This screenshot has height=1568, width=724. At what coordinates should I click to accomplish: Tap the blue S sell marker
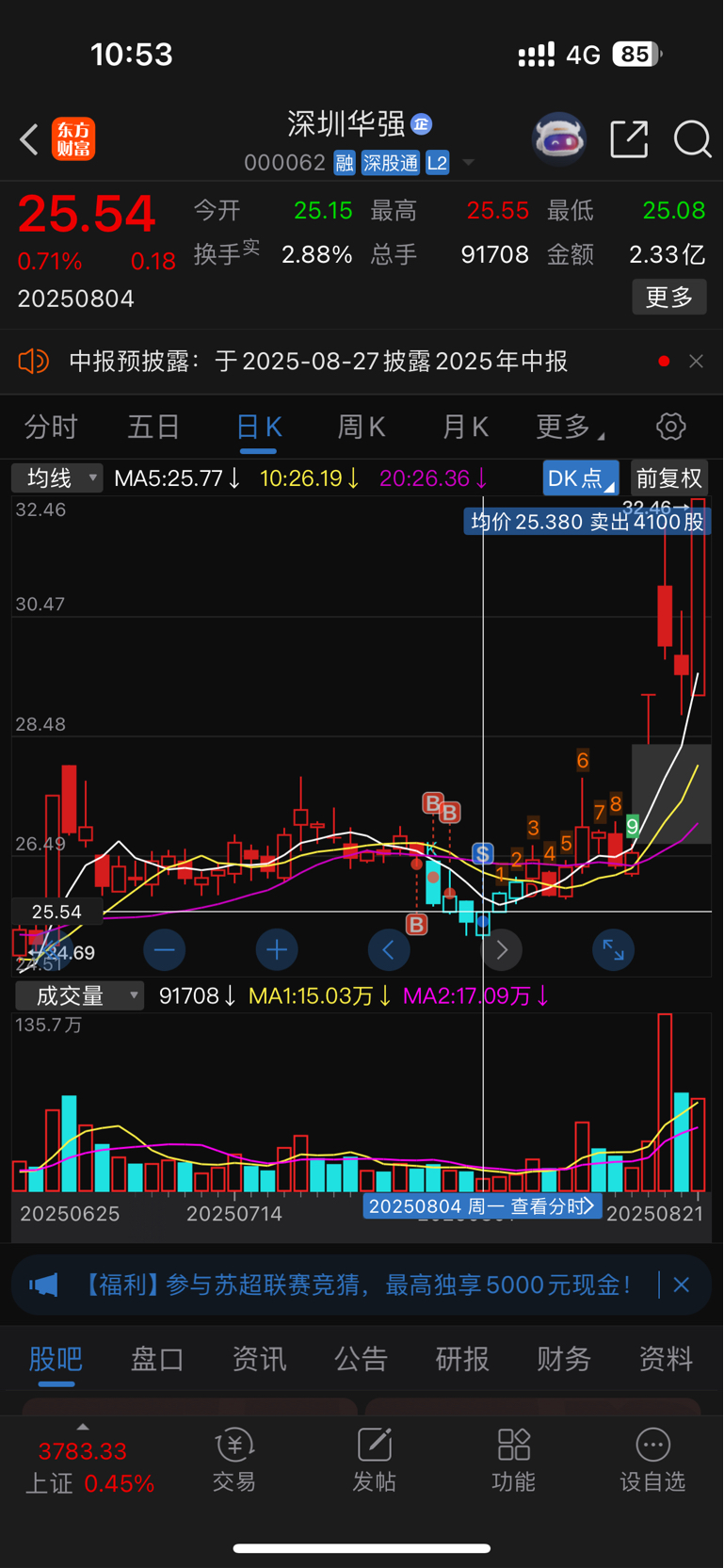click(x=483, y=854)
